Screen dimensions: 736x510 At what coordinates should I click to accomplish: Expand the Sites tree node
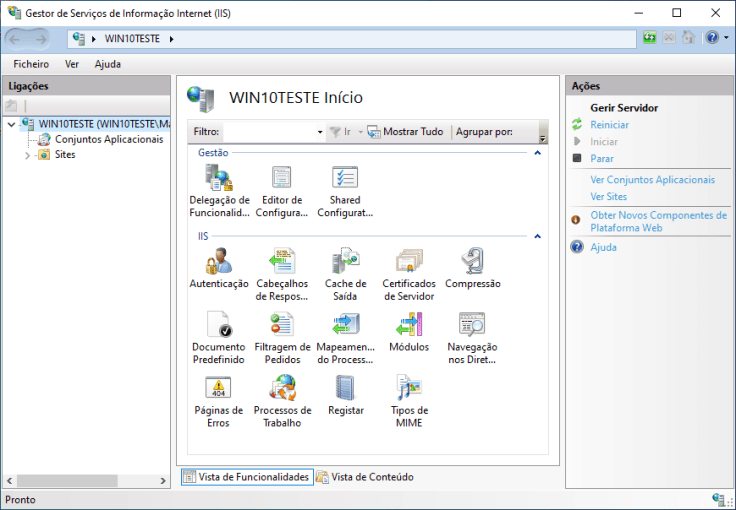click(x=27, y=155)
